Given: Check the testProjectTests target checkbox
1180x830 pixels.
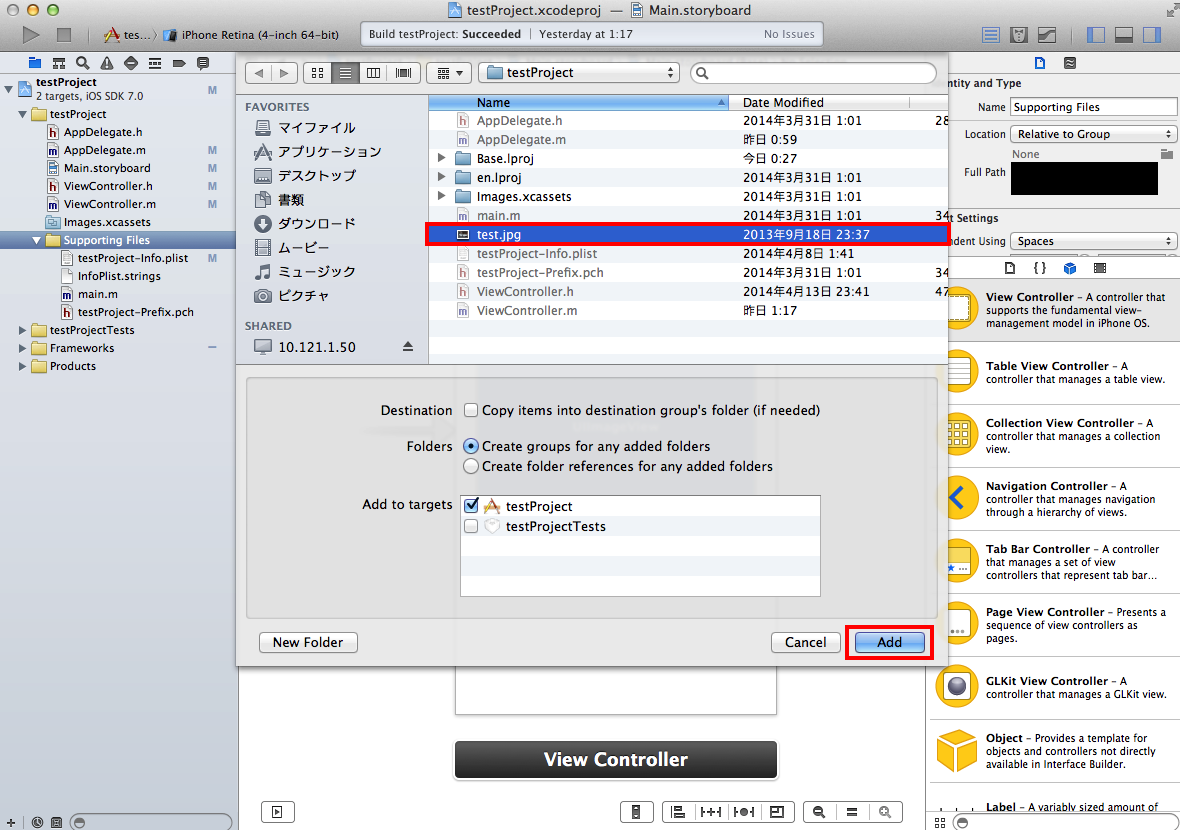Looking at the screenshot, I should (472, 526).
